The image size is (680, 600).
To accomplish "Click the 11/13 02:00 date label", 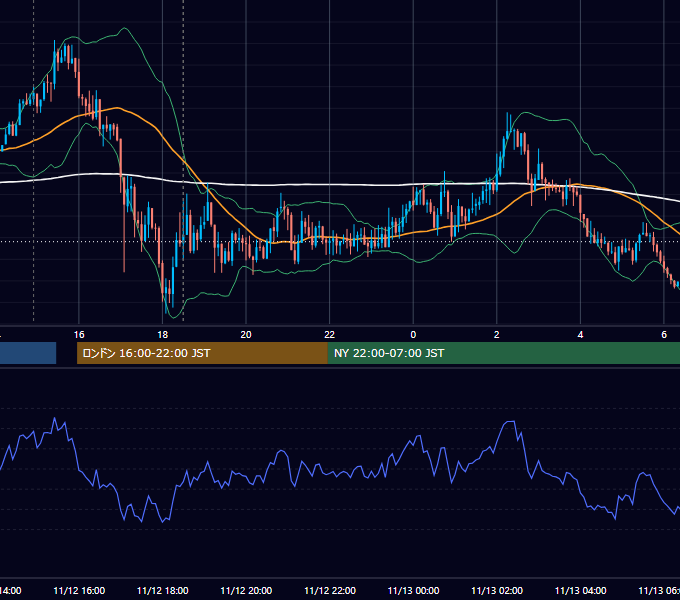I will 497,591.
